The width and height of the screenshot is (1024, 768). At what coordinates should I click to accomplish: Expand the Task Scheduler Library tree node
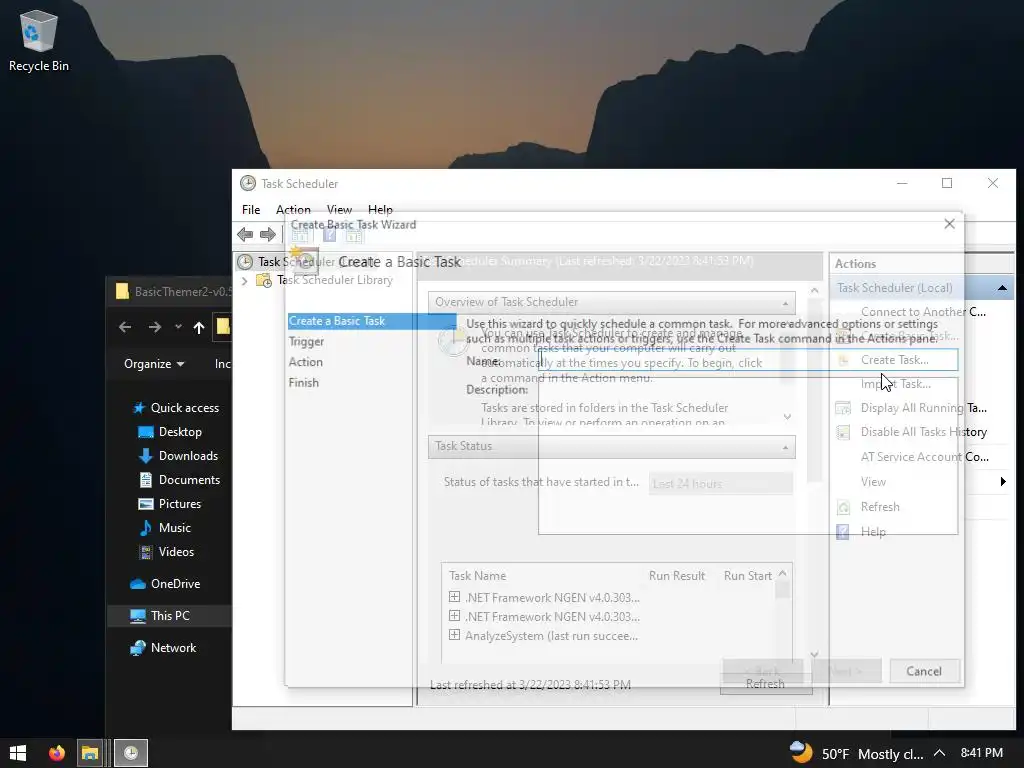point(244,281)
